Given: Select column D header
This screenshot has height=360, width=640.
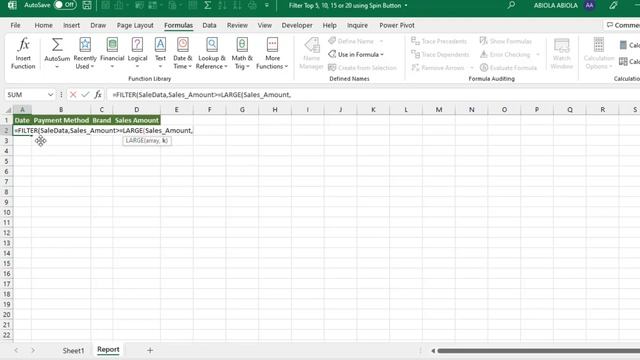Looking at the screenshot, I should [x=137, y=110].
